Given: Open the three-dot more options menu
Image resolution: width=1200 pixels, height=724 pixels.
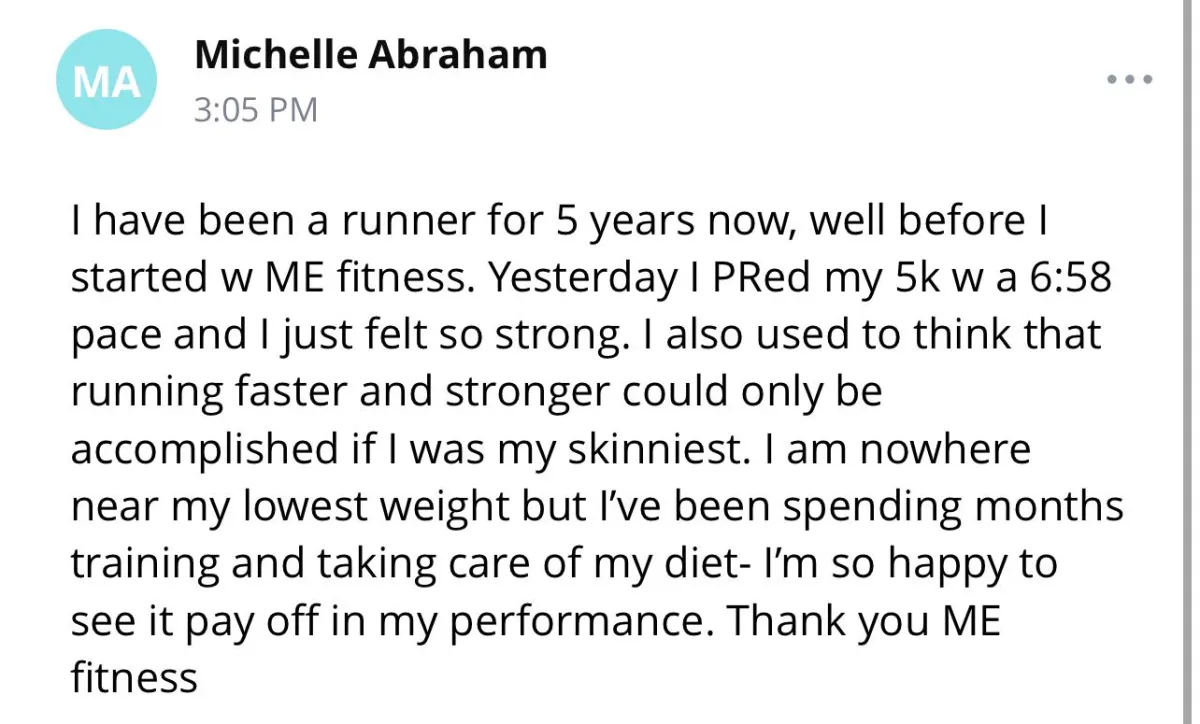Looking at the screenshot, I should coord(1130,79).
